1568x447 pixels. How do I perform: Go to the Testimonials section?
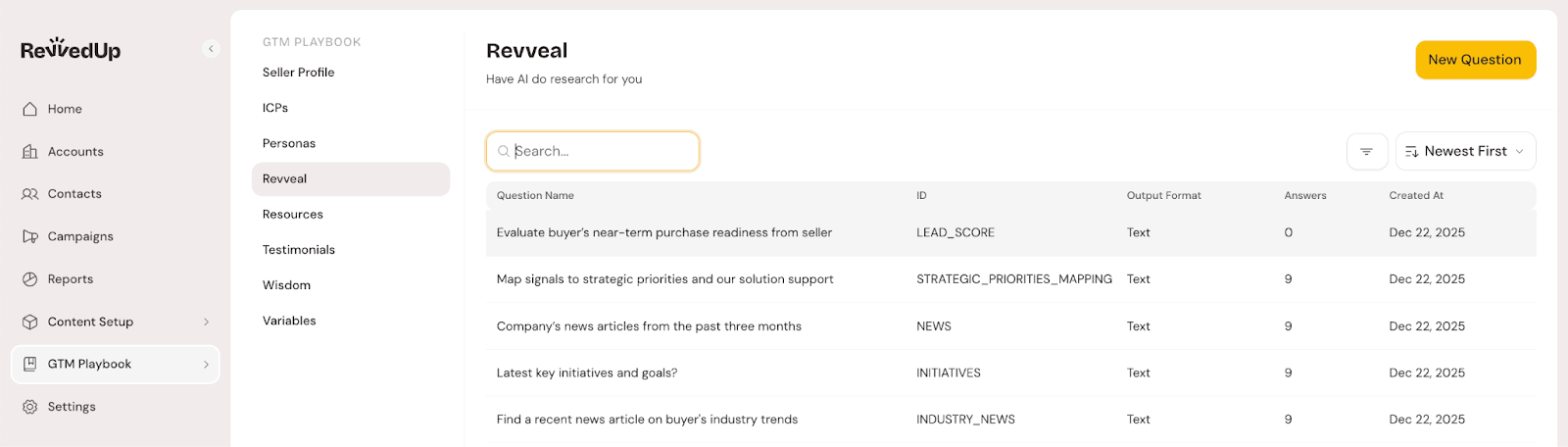click(x=299, y=250)
